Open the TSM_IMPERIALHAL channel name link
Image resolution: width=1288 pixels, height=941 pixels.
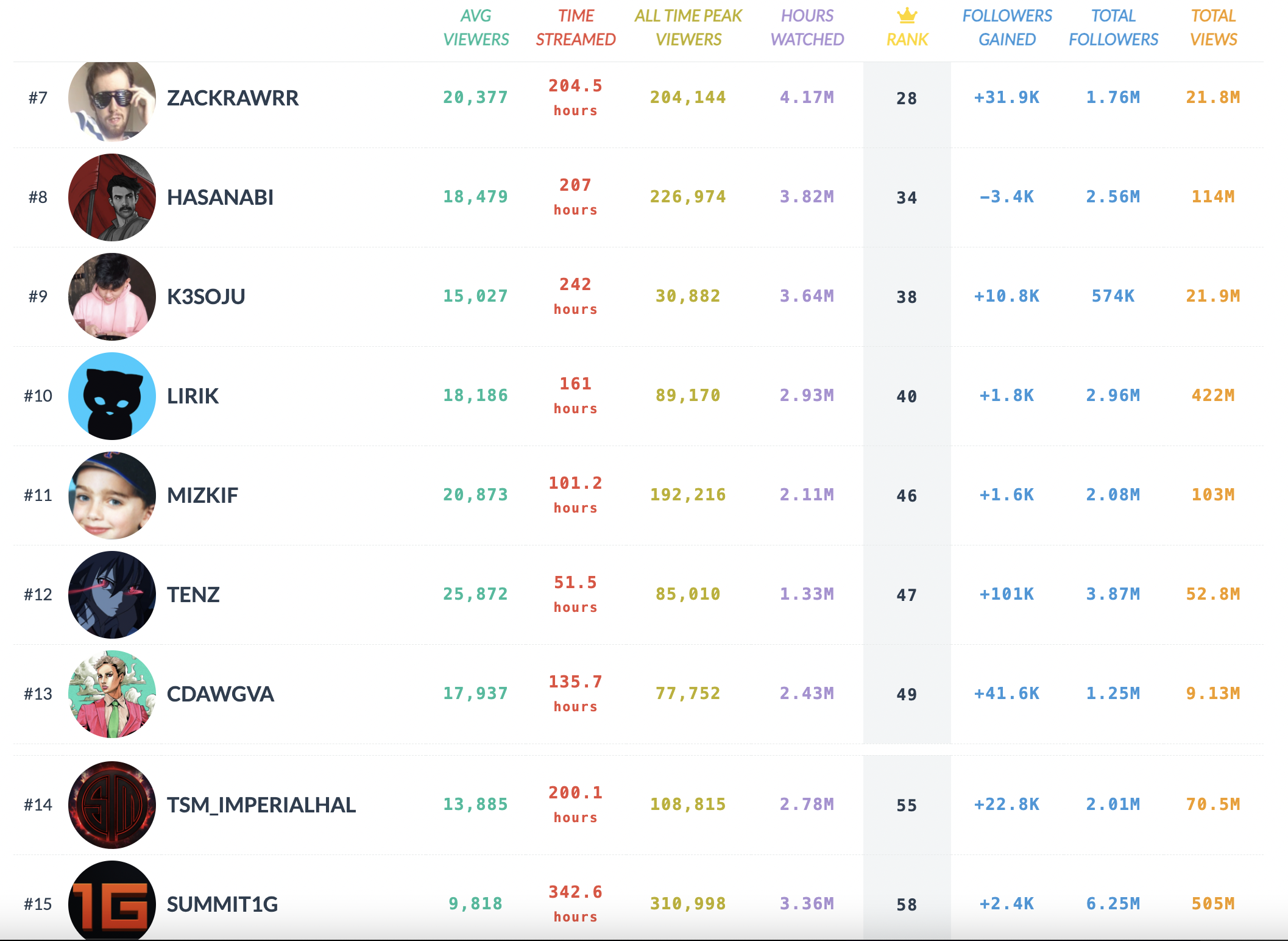pyautogui.click(x=261, y=805)
